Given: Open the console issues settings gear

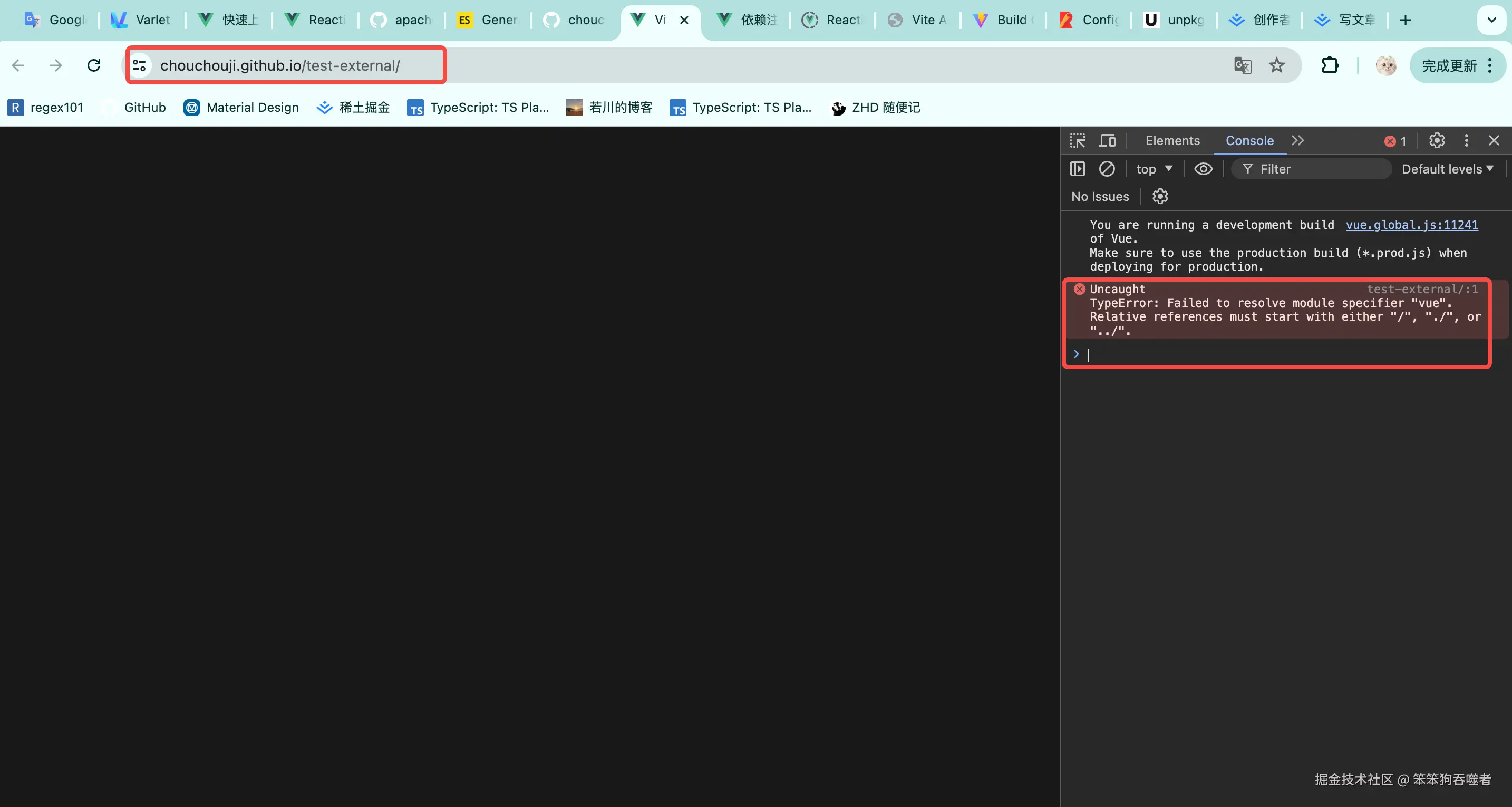Looking at the screenshot, I should tap(1160, 196).
